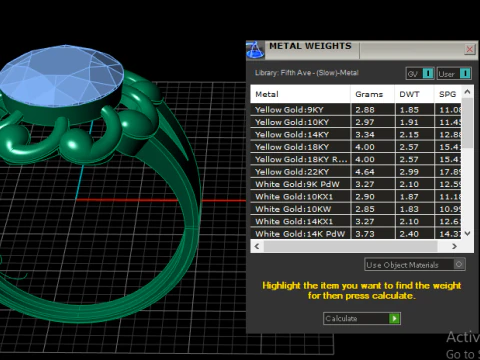The height and width of the screenshot is (360, 480).
Task: Click the 1.91 DWT cell
Action: pos(414,122)
